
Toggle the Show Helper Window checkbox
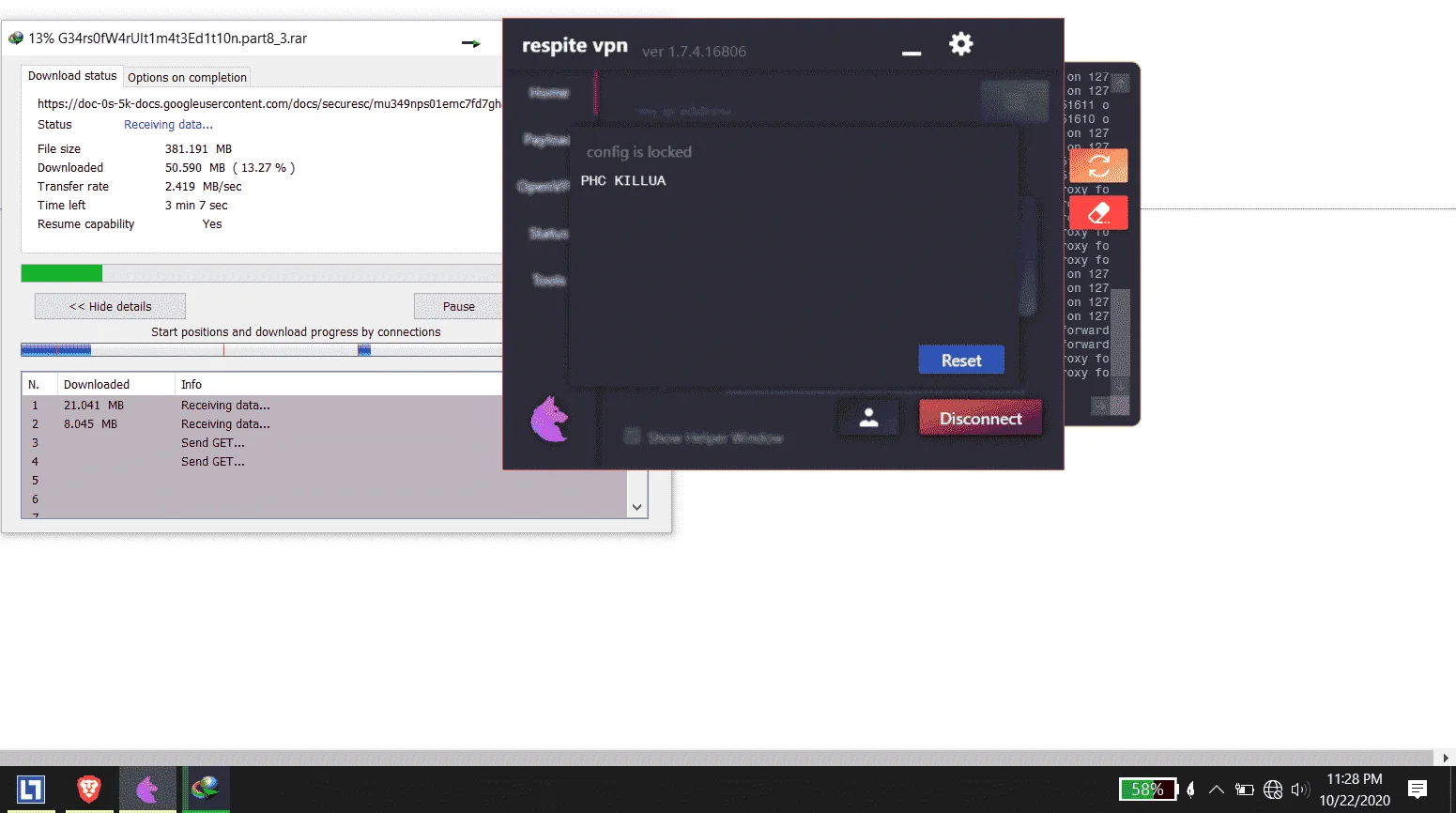pyautogui.click(x=632, y=437)
